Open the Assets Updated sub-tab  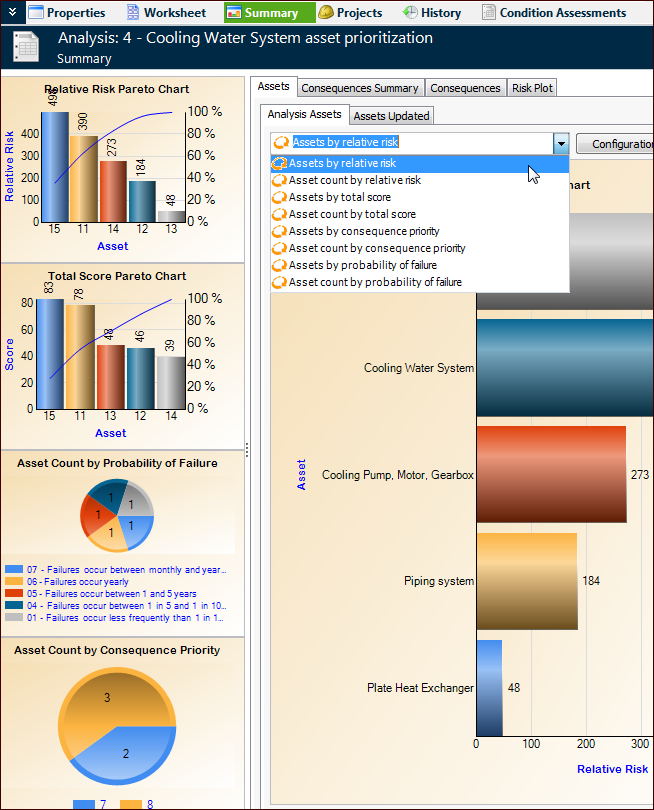pyautogui.click(x=391, y=116)
